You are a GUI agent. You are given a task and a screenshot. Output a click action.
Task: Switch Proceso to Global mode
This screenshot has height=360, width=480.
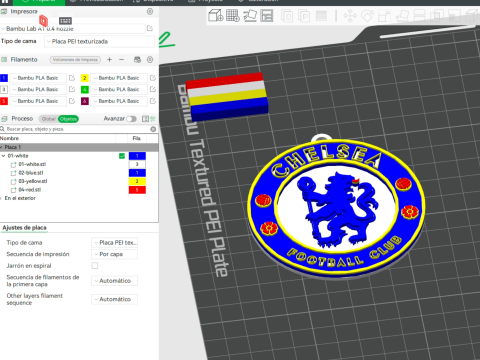[48, 119]
